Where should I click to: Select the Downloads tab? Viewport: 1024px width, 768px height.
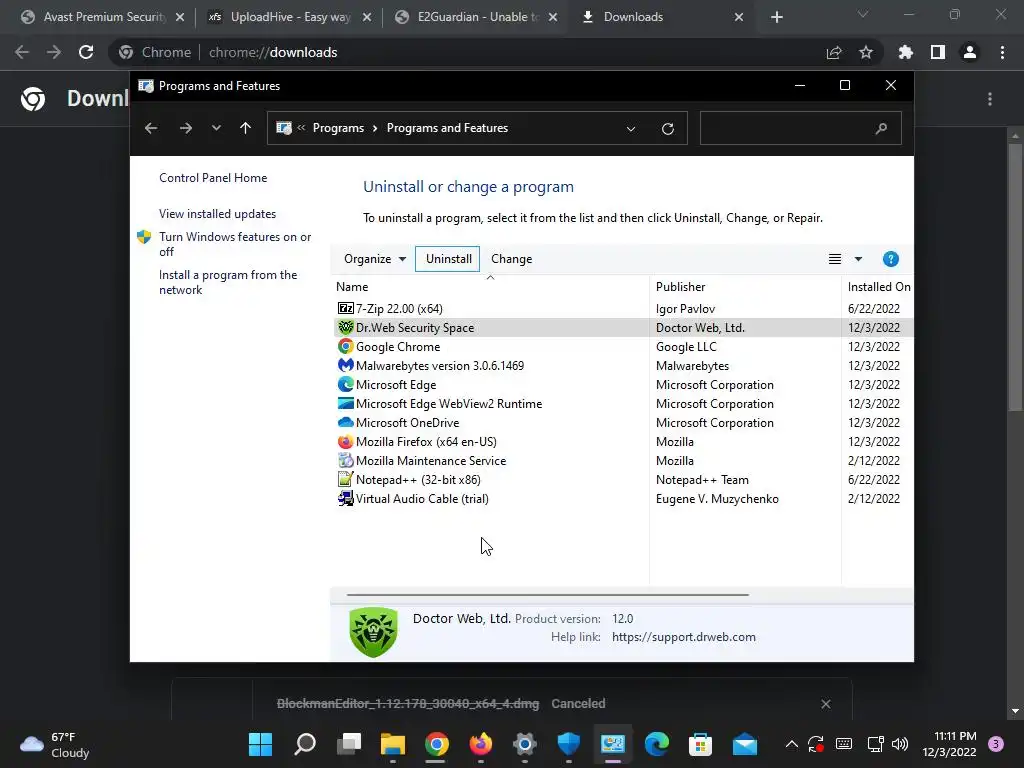[662, 17]
